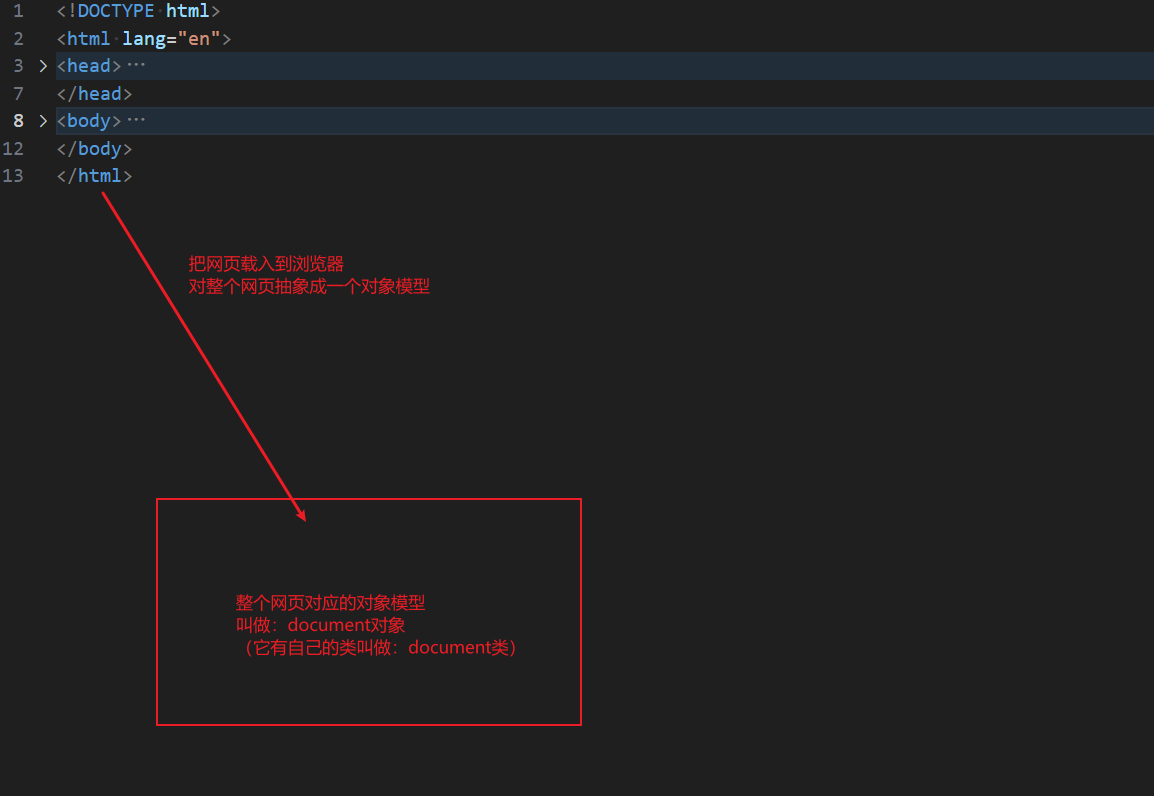Screen dimensions: 1154x796
Task: Click the folded ellipsis after <body>
Action: tap(136, 120)
